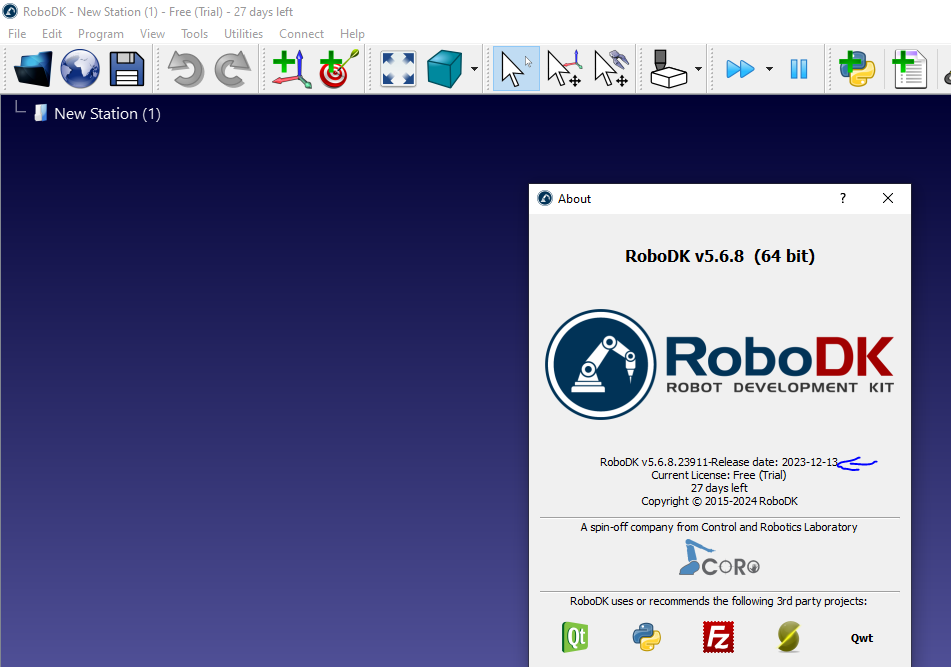Open a file with the folder icon

coord(33,69)
